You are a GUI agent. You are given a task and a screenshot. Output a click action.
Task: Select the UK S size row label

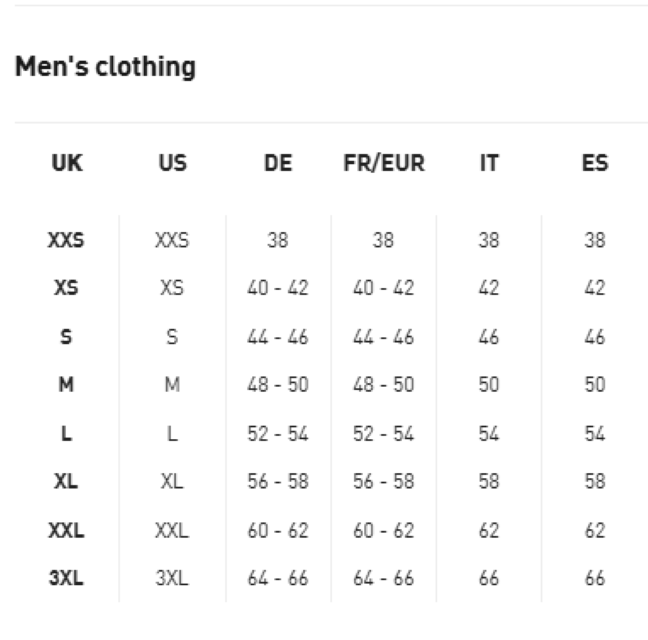coord(66,338)
